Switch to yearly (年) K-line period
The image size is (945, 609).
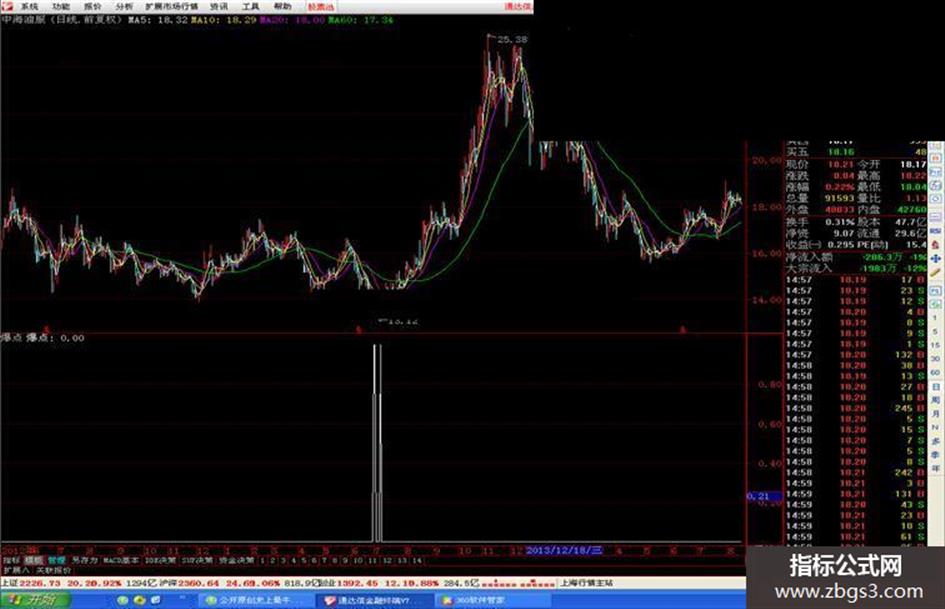pos(935,468)
